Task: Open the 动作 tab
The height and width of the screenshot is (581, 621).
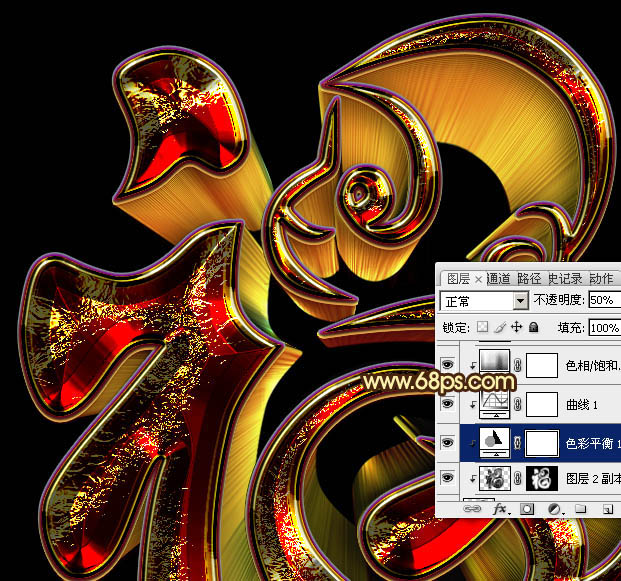Action: [x=601, y=278]
